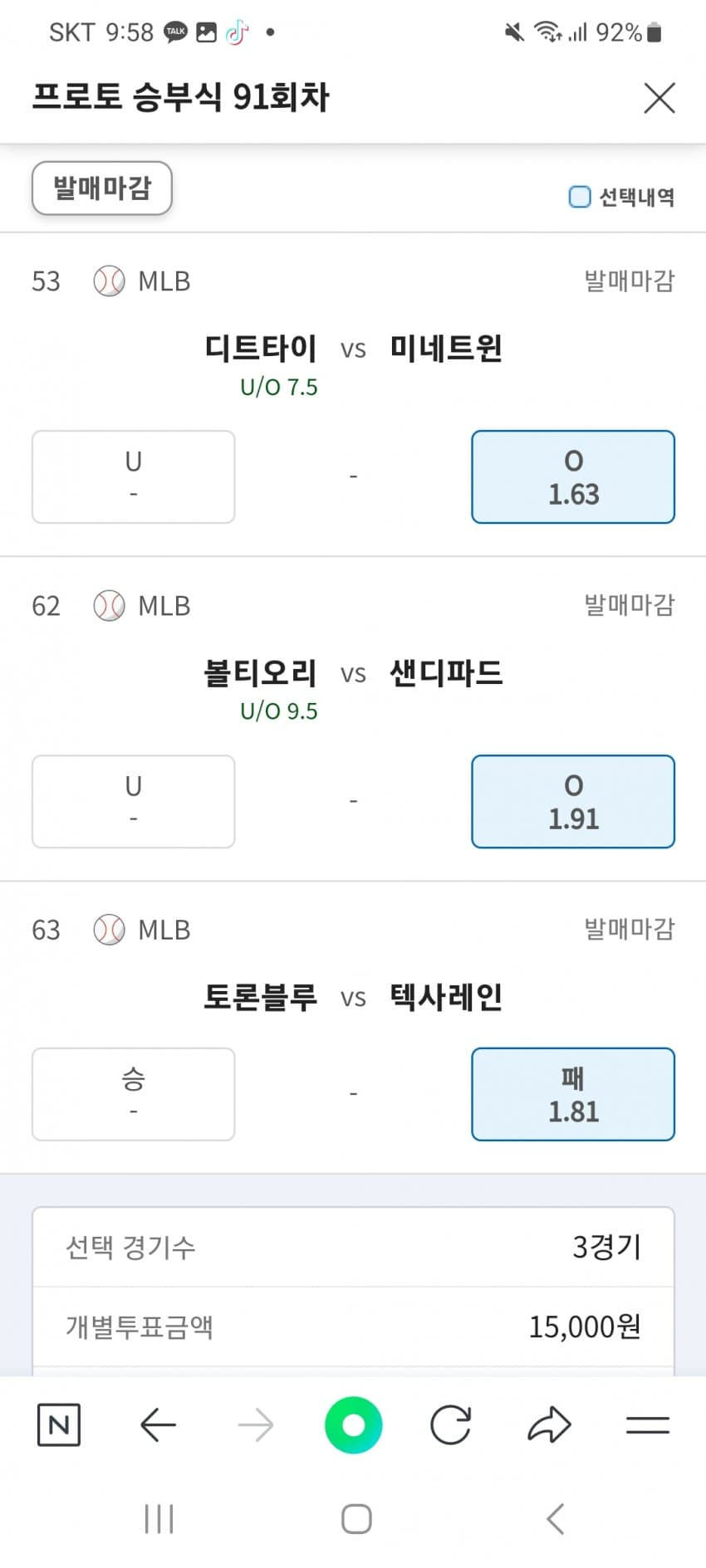The height and width of the screenshot is (1568, 706).
Task: Select 승 for 토론블루 vs 텍사레인
Action: click(134, 1094)
